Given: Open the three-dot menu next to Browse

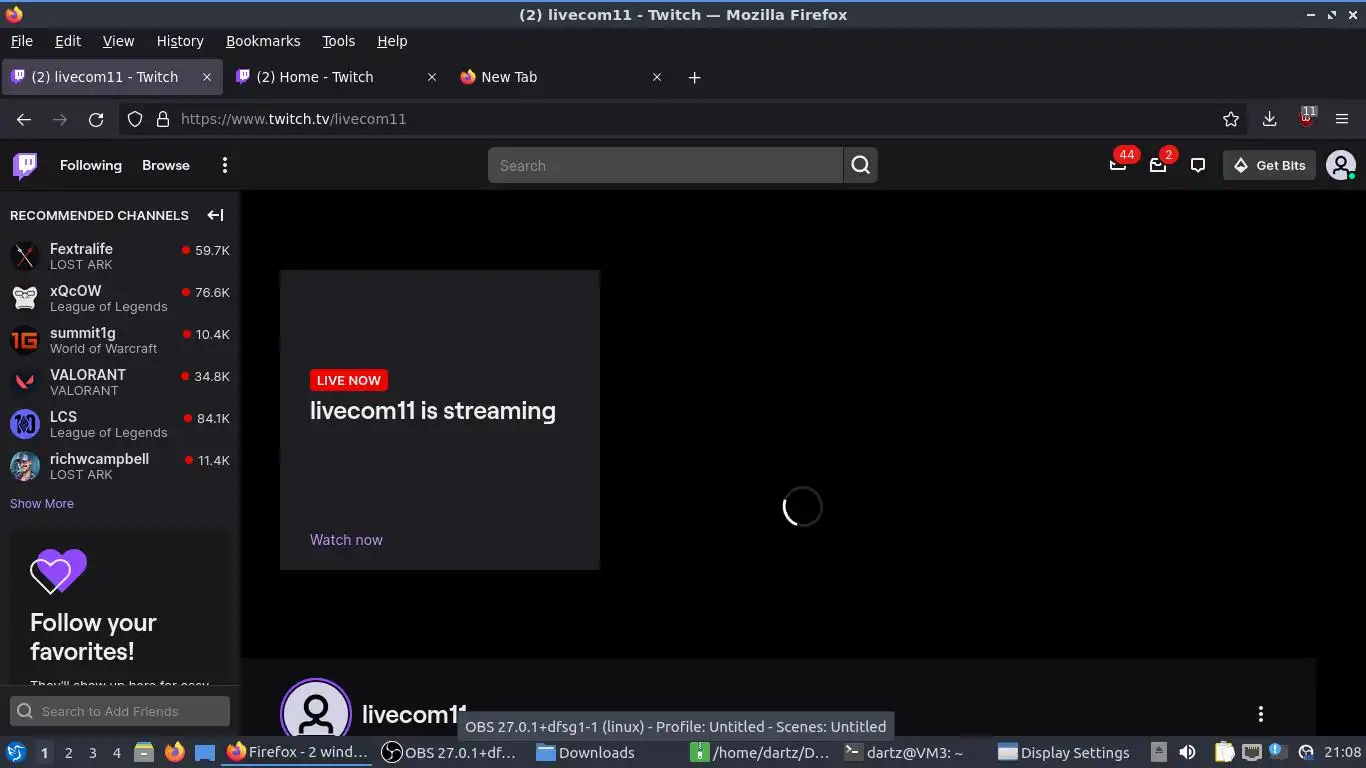Looking at the screenshot, I should pyautogui.click(x=225, y=165).
